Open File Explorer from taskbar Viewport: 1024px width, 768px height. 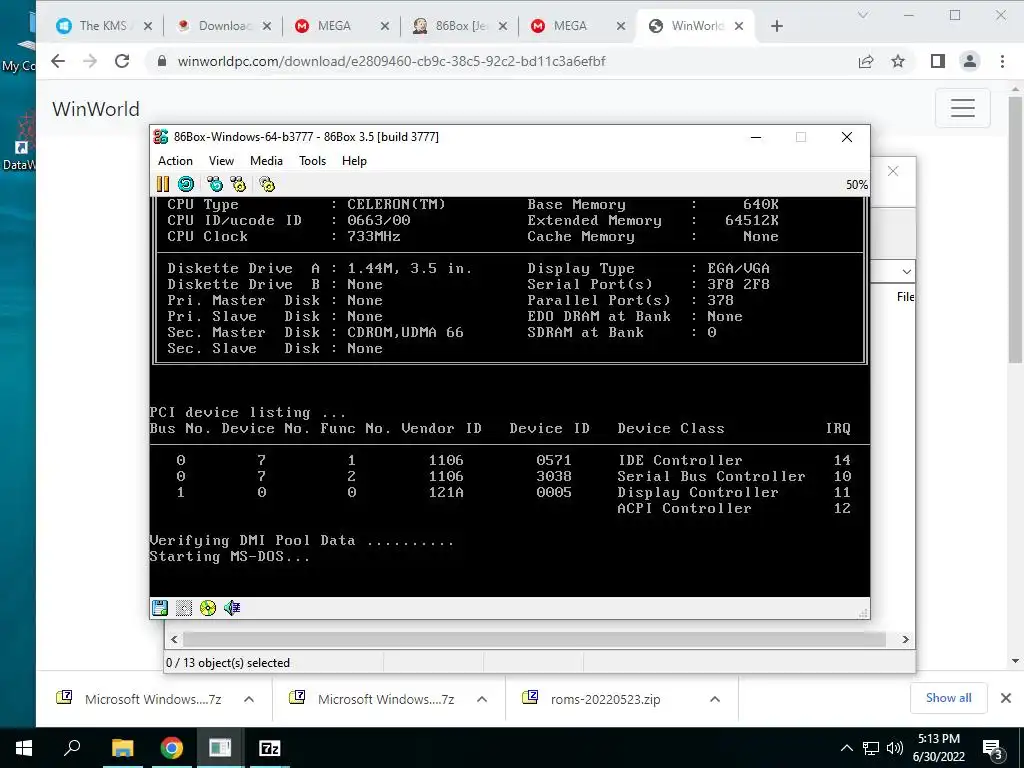coord(122,748)
